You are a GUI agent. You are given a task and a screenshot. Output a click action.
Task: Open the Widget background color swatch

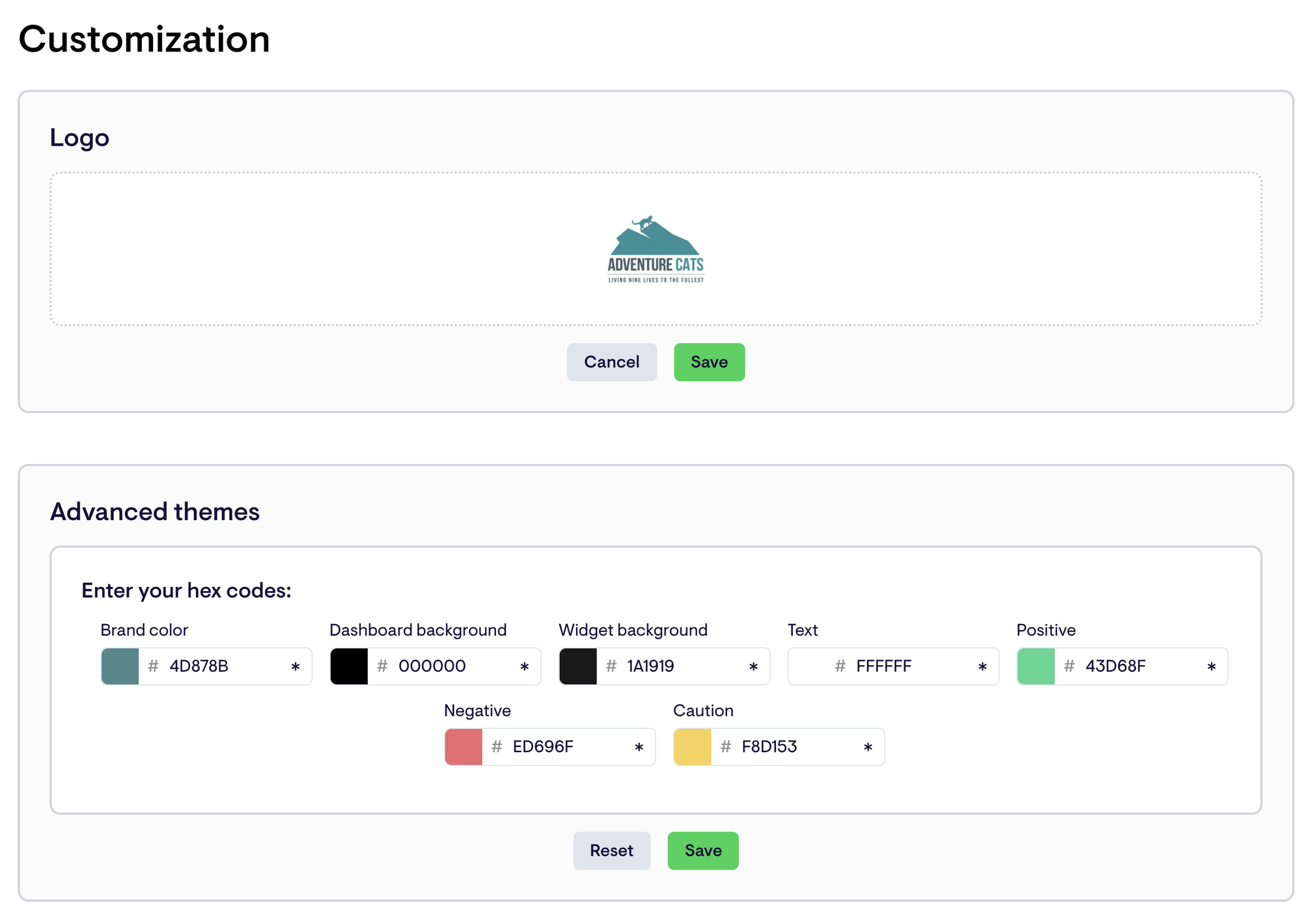pyautogui.click(x=578, y=666)
